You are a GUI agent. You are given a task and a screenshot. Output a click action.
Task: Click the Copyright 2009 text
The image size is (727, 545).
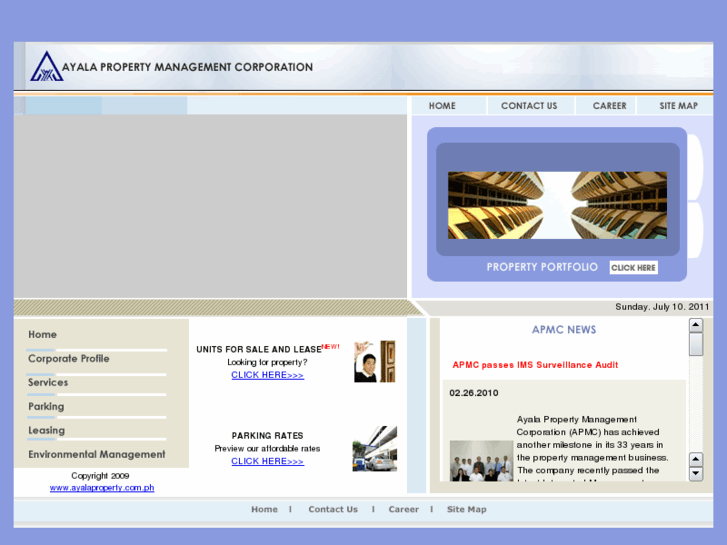pyautogui.click(x=100, y=475)
